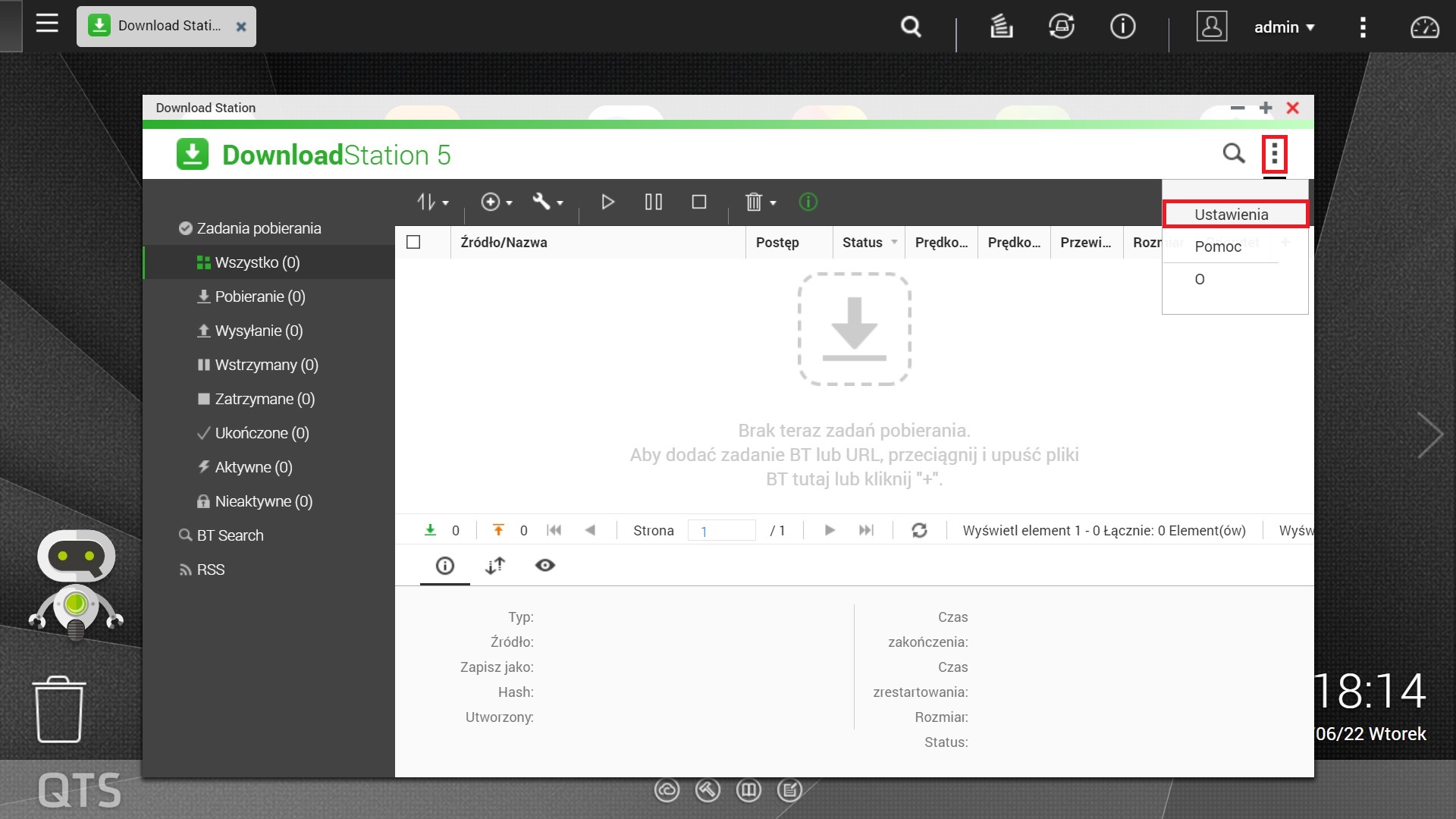Select Wysyłanie (0) in sidebar

[268, 331]
